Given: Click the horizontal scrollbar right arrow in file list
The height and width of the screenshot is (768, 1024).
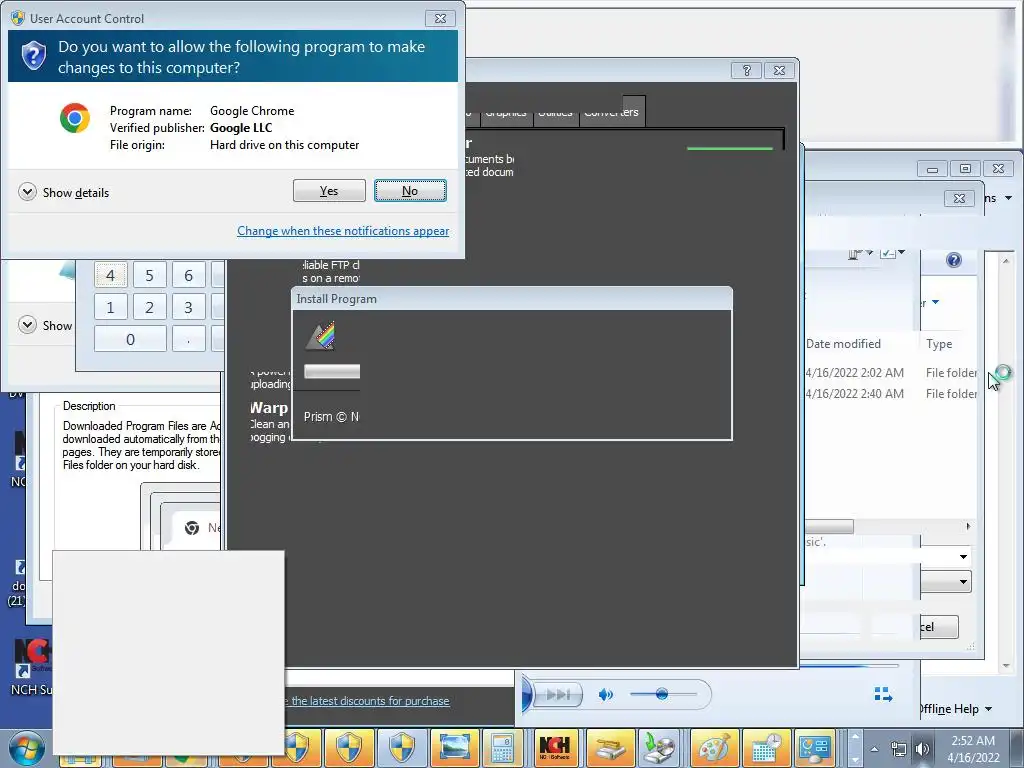Looking at the screenshot, I should pyautogui.click(x=968, y=526).
